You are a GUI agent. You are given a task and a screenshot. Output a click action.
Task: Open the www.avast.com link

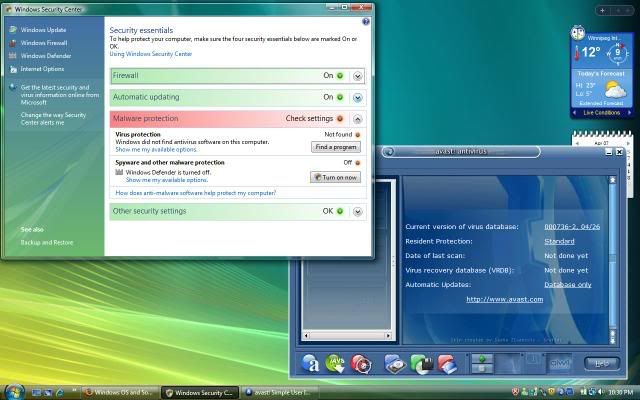(x=504, y=299)
